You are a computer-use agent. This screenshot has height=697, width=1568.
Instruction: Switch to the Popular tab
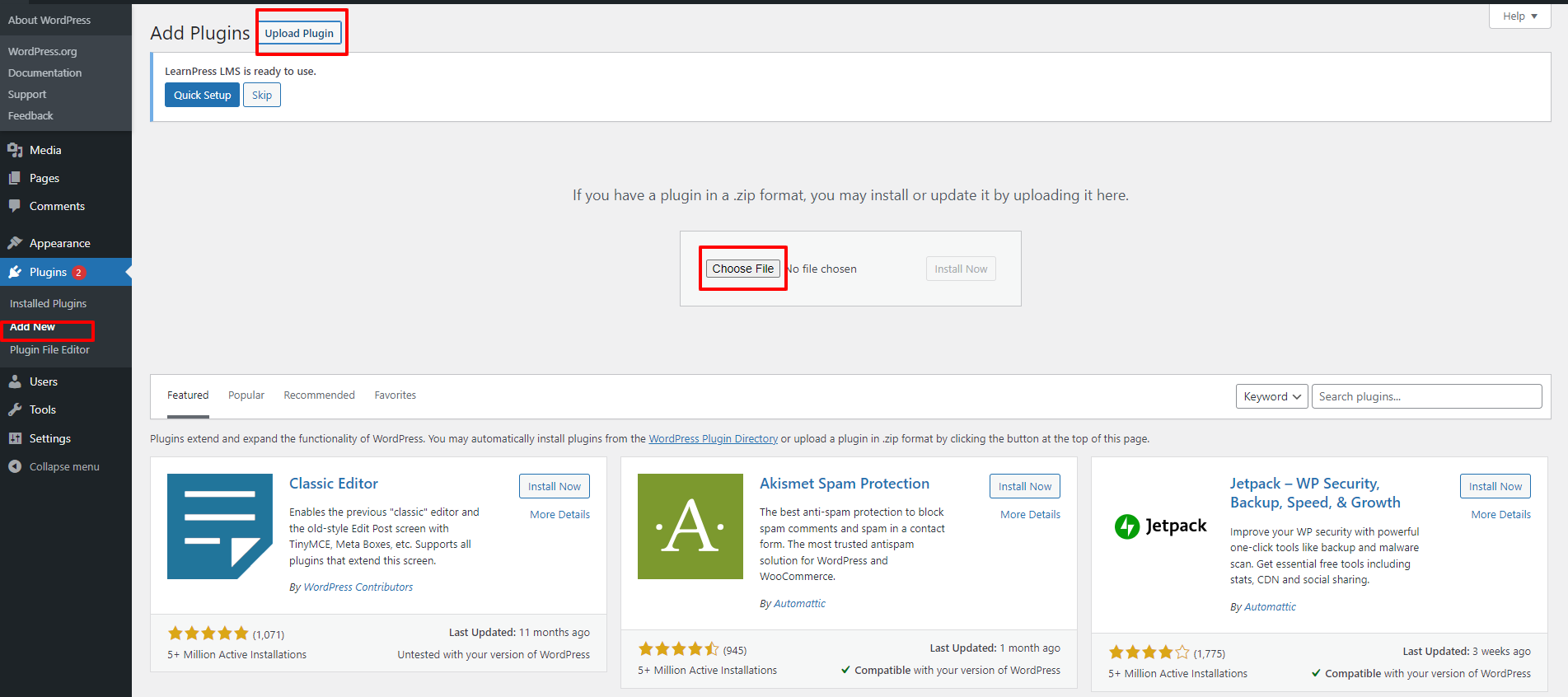coord(246,395)
